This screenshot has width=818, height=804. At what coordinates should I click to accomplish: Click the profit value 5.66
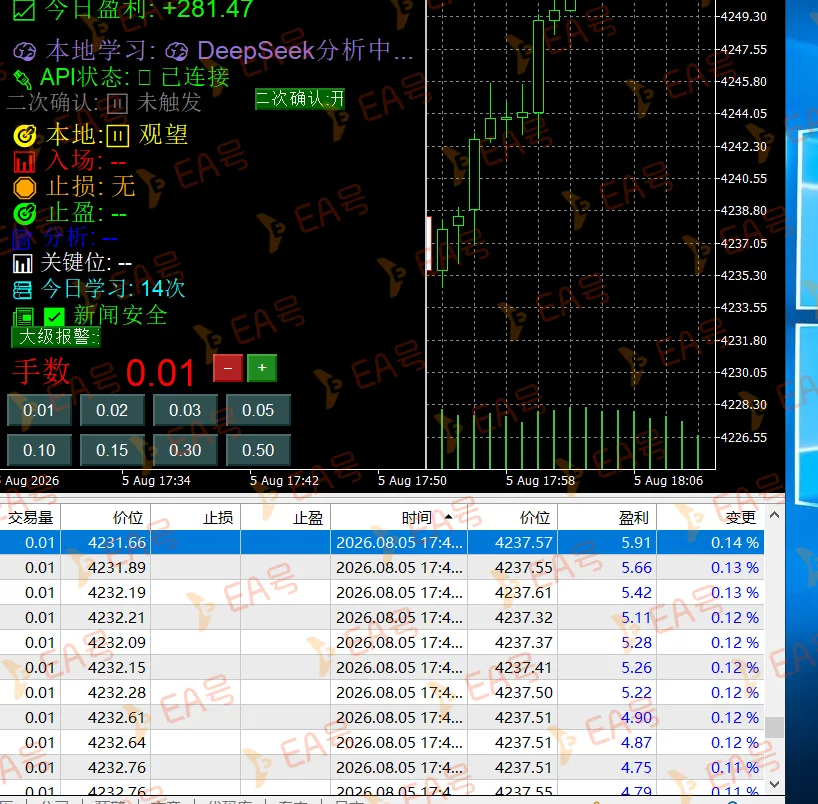636,567
